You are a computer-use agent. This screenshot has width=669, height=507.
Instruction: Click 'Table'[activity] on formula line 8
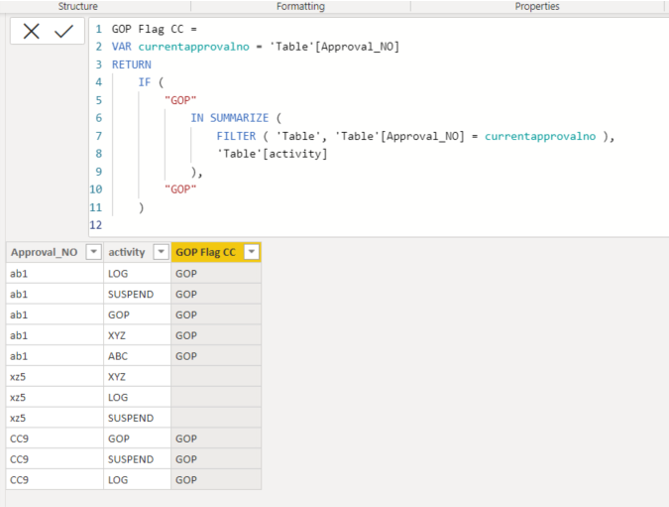click(x=272, y=154)
